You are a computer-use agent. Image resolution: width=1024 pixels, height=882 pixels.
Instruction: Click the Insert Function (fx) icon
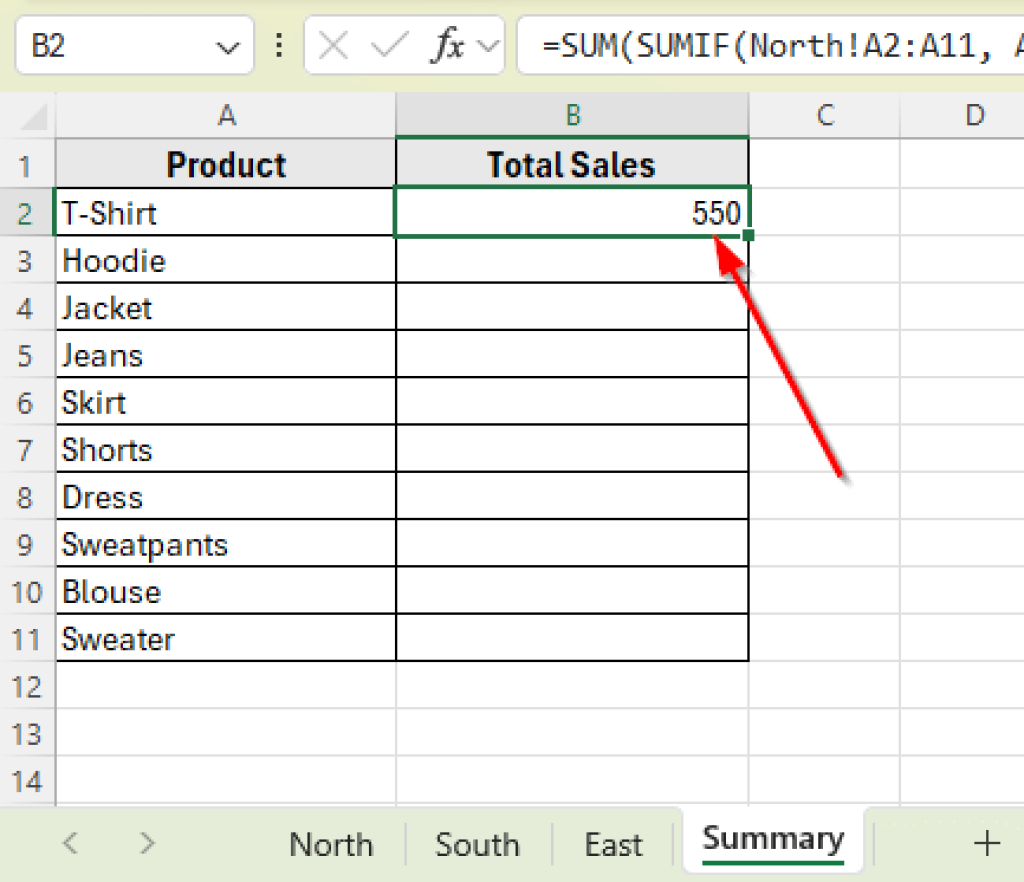(x=449, y=45)
